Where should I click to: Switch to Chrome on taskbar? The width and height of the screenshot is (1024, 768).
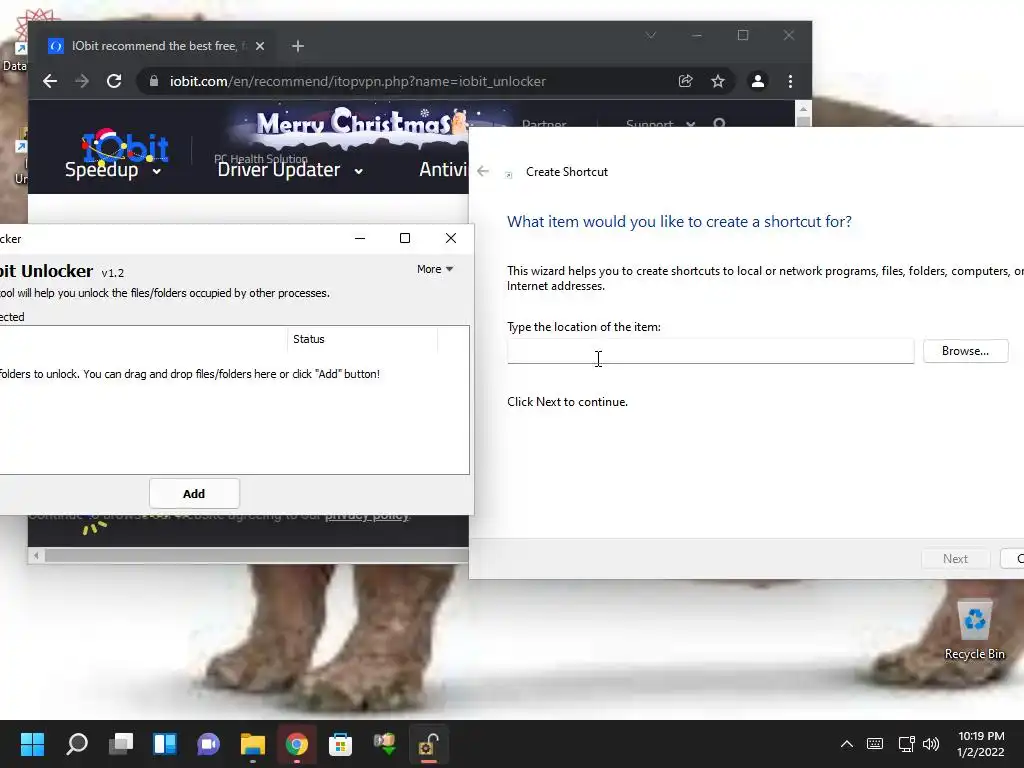[x=296, y=744]
